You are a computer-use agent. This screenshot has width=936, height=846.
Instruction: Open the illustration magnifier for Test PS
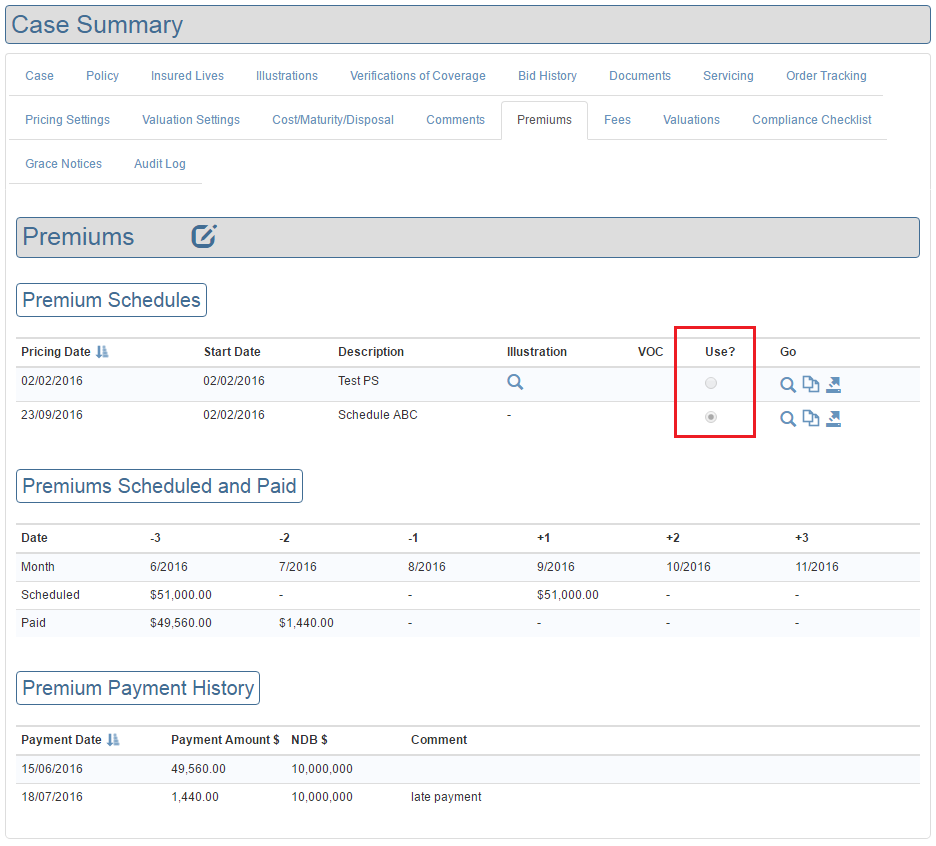[x=515, y=382]
